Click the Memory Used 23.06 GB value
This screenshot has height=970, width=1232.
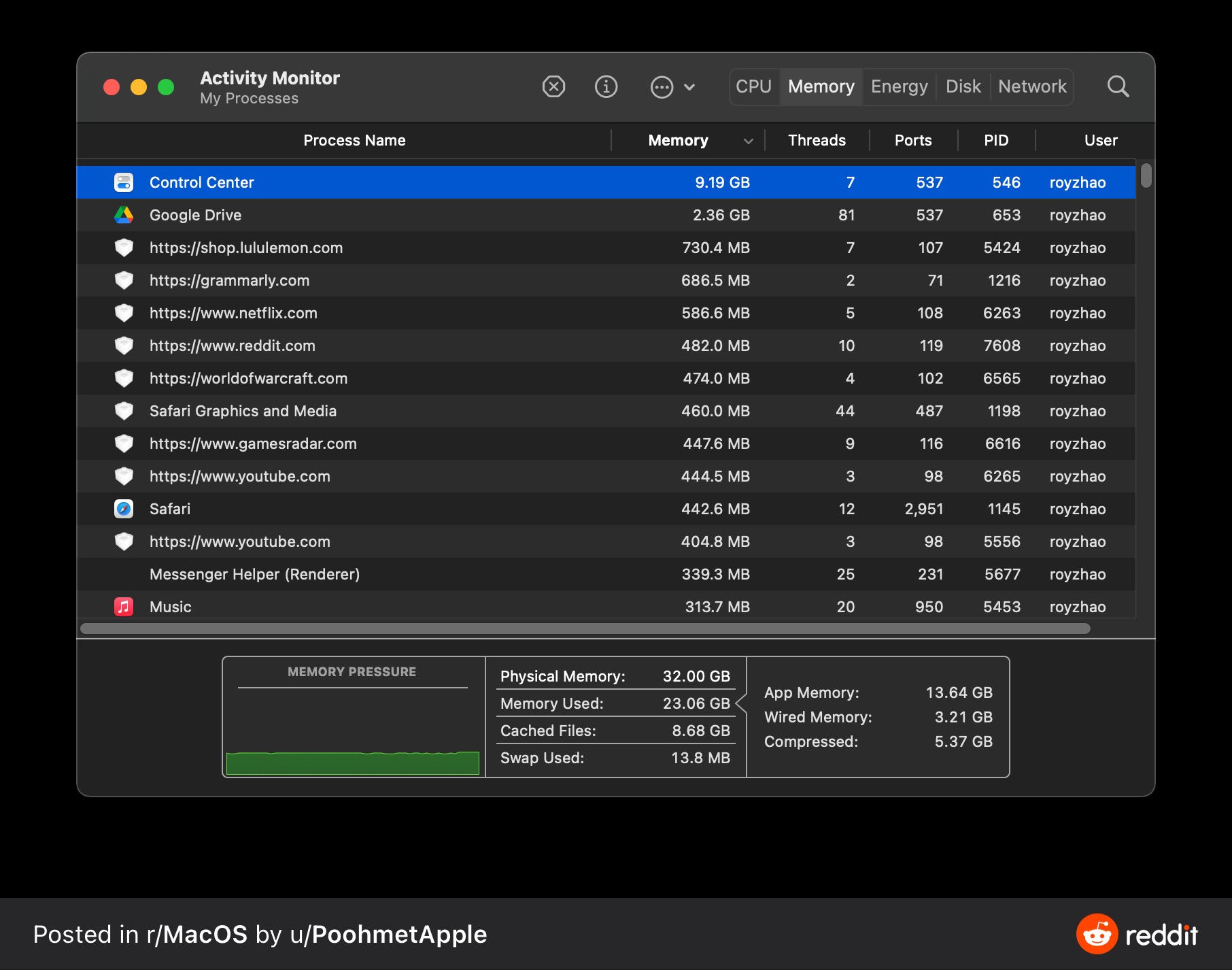click(696, 703)
